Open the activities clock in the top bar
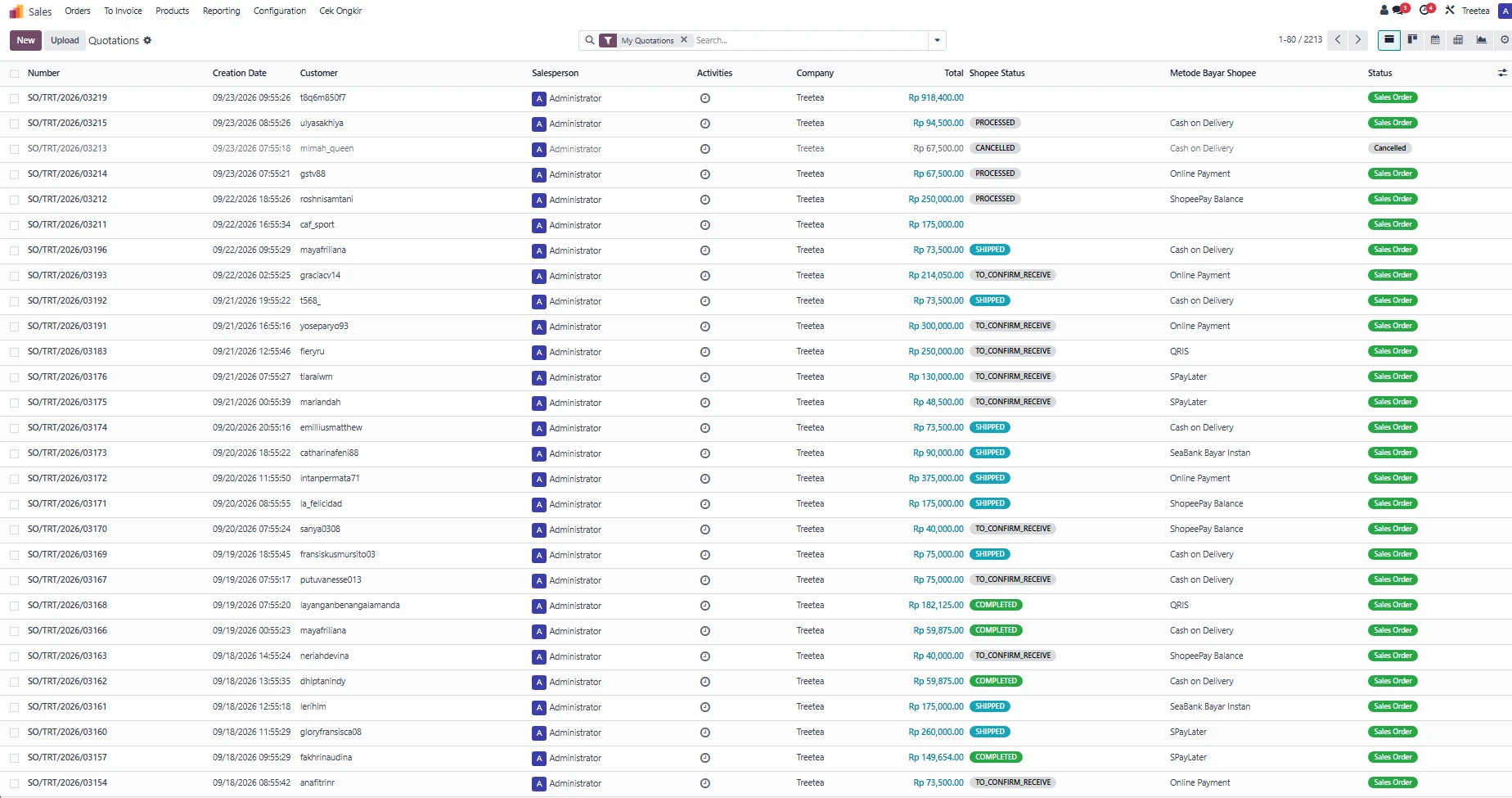Viewport: 1512px width, 798px height. point(1427,10)
